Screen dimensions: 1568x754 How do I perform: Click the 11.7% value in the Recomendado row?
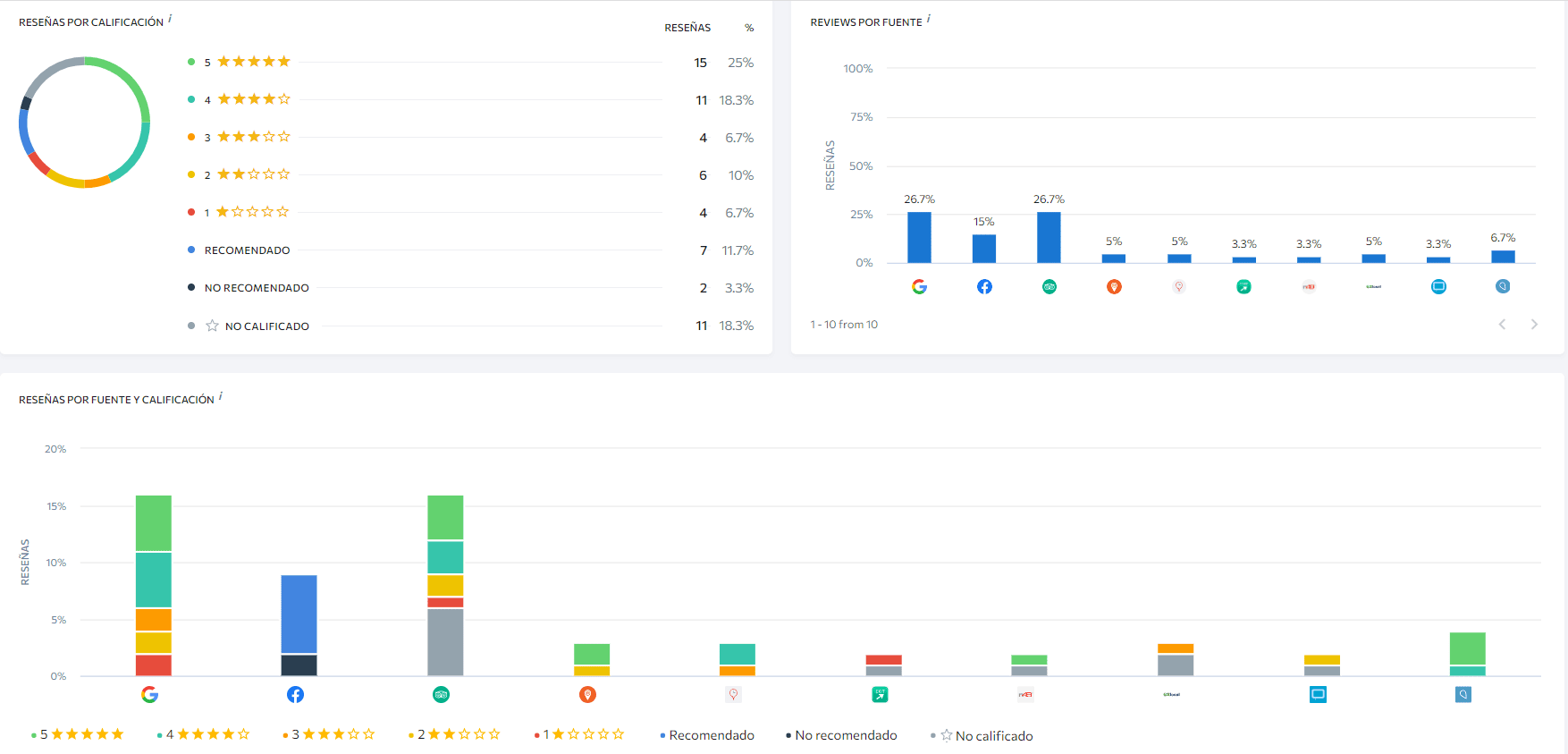[x=738, y=250]
